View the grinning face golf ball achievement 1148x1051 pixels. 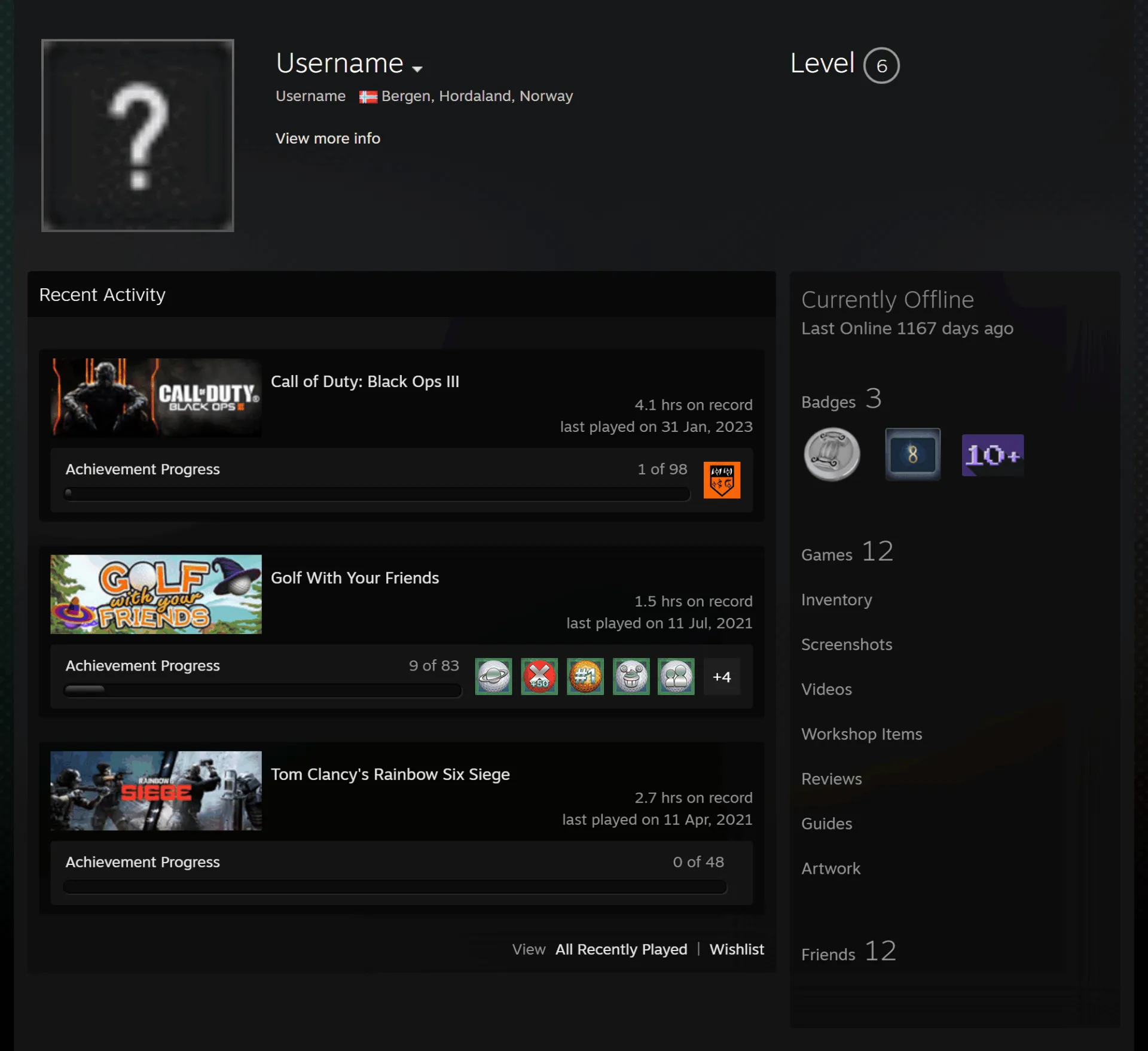[631, 677]
